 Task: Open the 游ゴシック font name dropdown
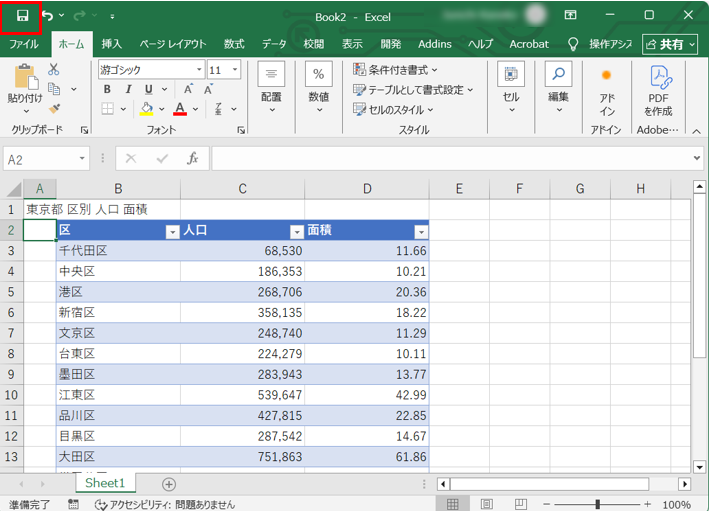pyautogui.click(x=199, y=70)
